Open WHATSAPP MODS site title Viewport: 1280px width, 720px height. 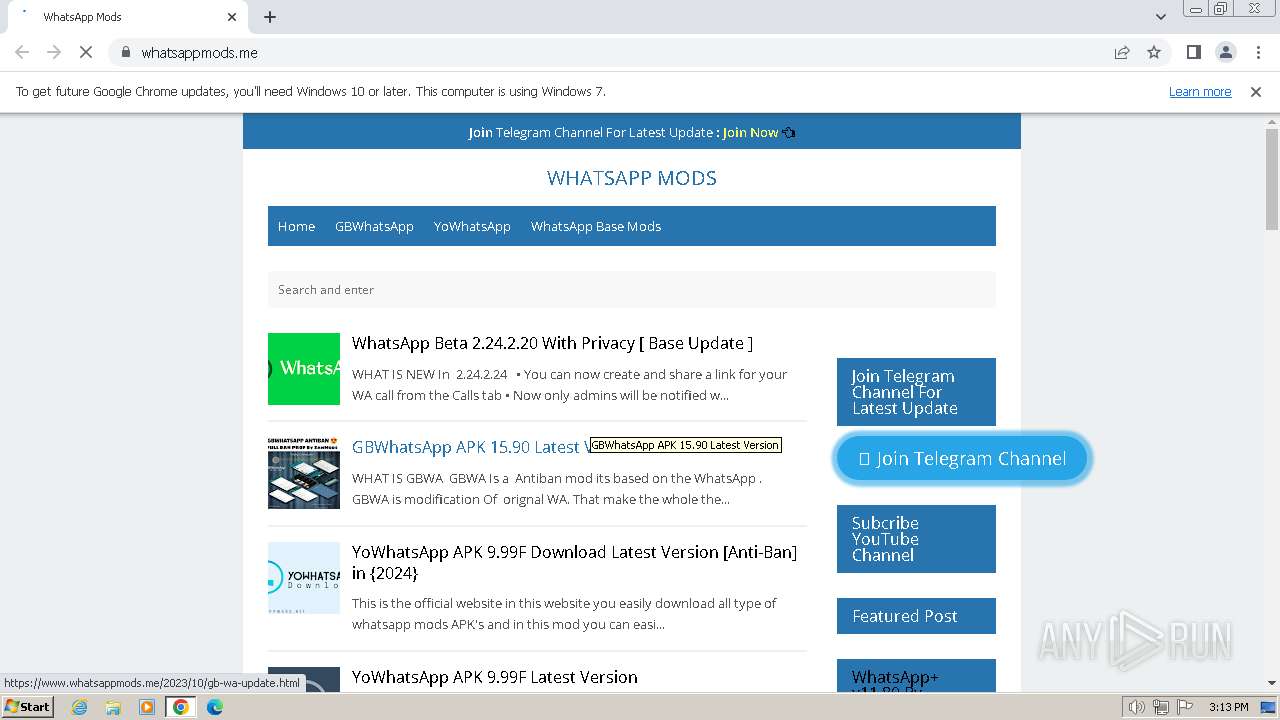click(x=632, y=178)
